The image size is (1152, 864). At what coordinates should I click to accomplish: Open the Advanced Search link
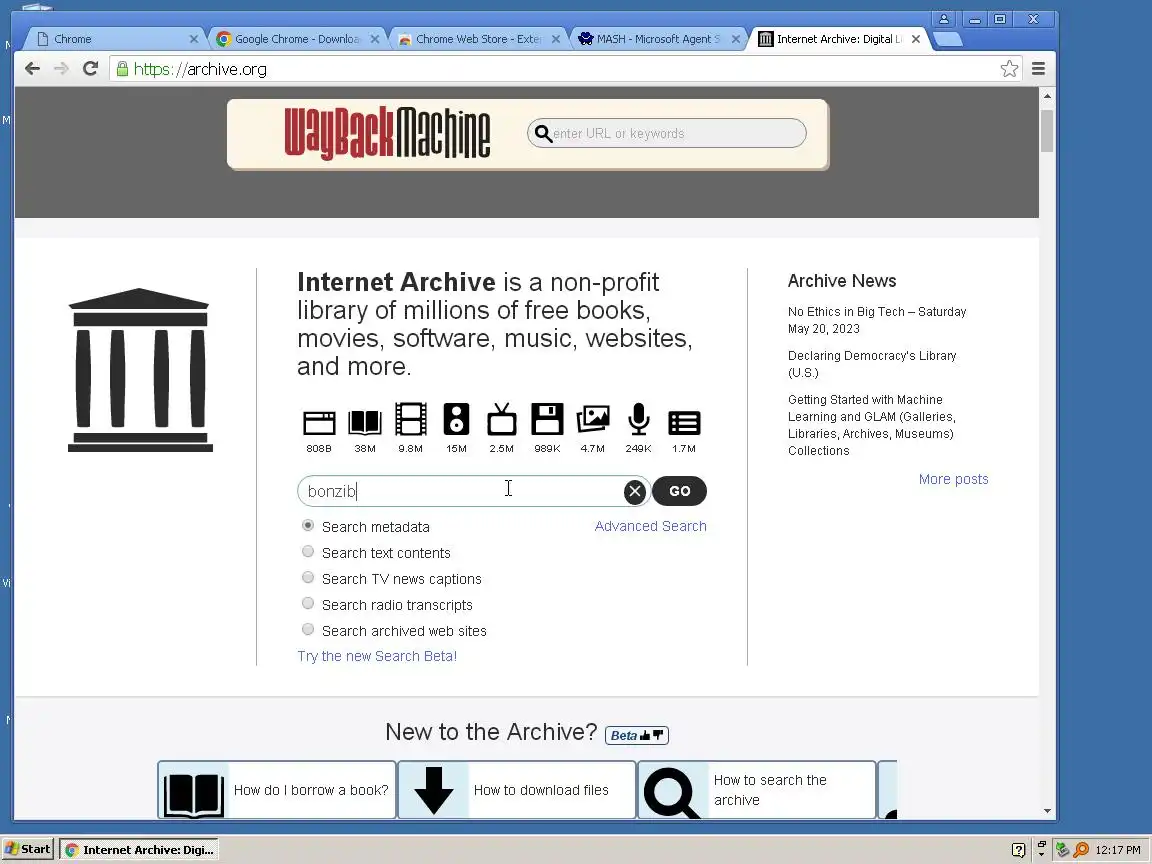click(650, 526)
